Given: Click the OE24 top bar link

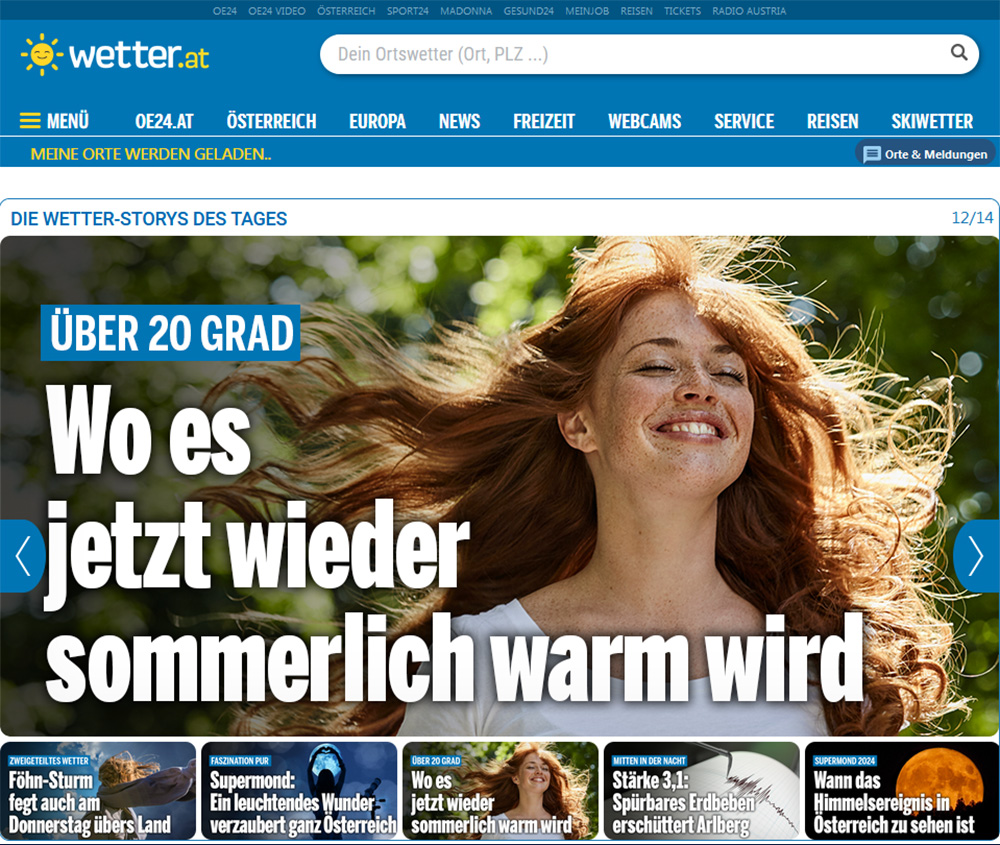Looking at the screenshot, I should click(224, 11).
